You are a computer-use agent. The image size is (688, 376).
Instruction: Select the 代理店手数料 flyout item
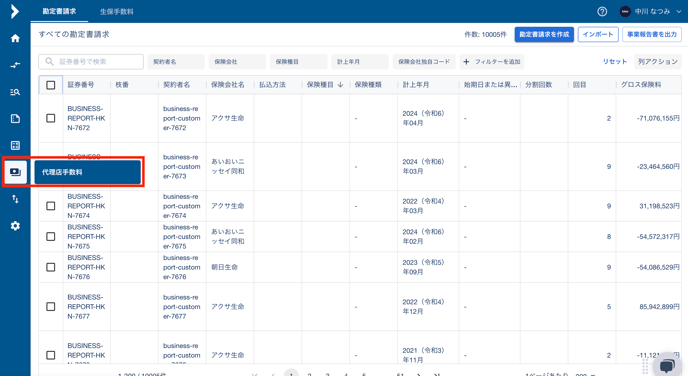click(x=88, y=172)
